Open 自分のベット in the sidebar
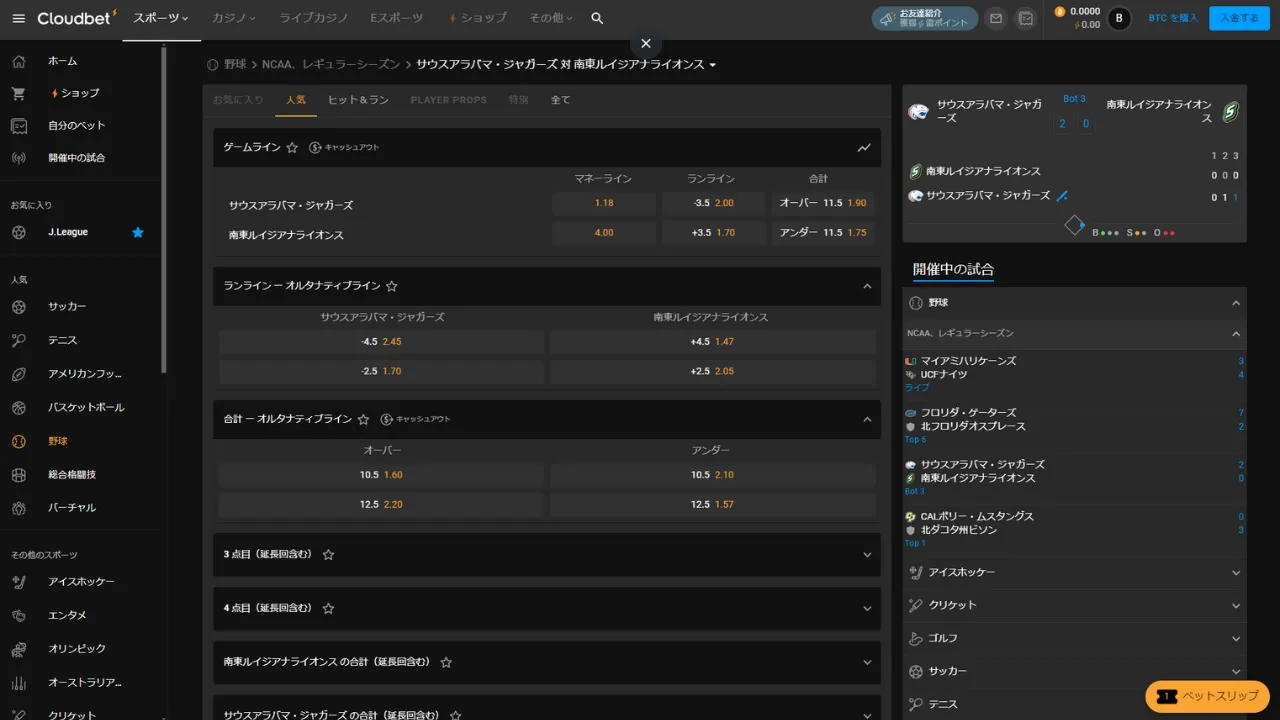The width and height of the screenshot is (1280, 720). pyautogui.click(x=76, y=125)
